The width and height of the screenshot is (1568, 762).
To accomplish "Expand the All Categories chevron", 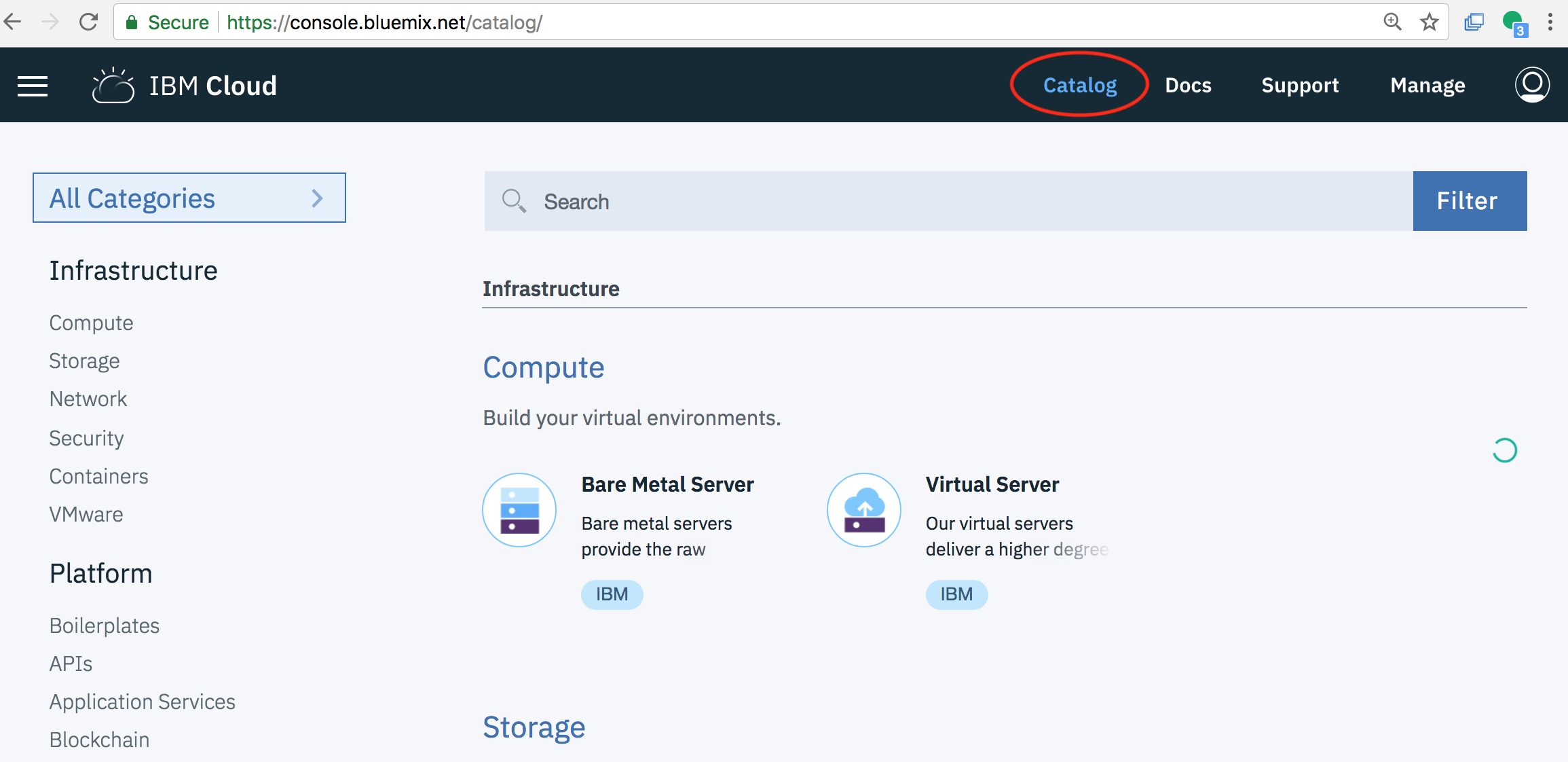I will click(317, 198).
